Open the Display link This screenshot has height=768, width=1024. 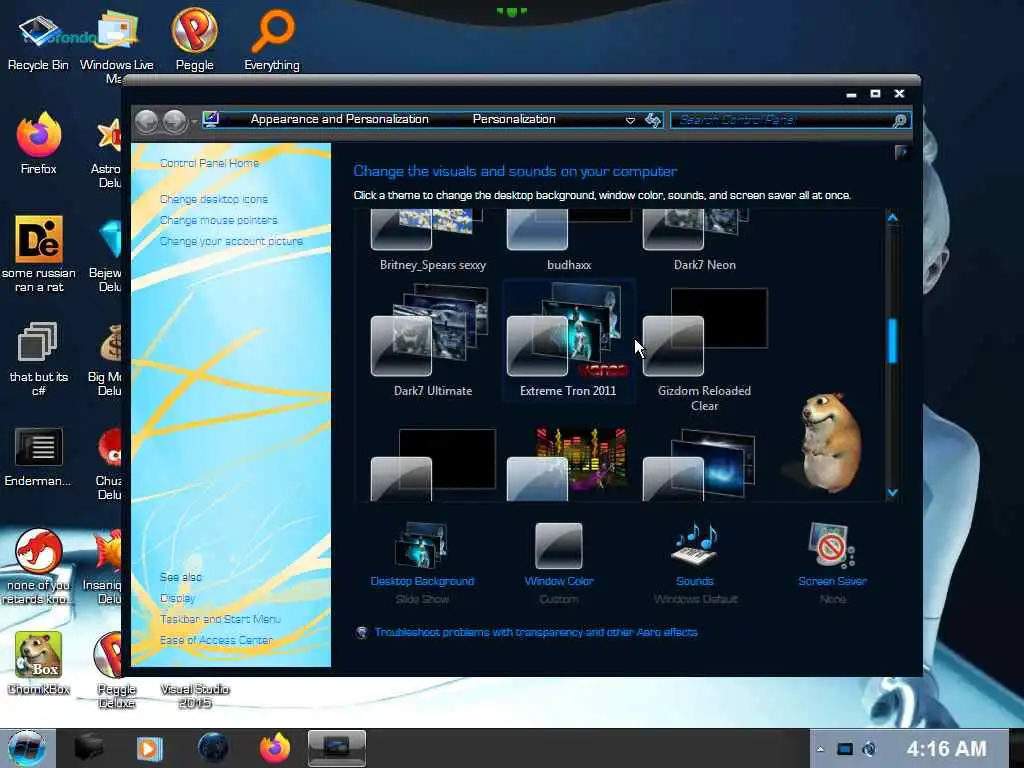[178, 598]
